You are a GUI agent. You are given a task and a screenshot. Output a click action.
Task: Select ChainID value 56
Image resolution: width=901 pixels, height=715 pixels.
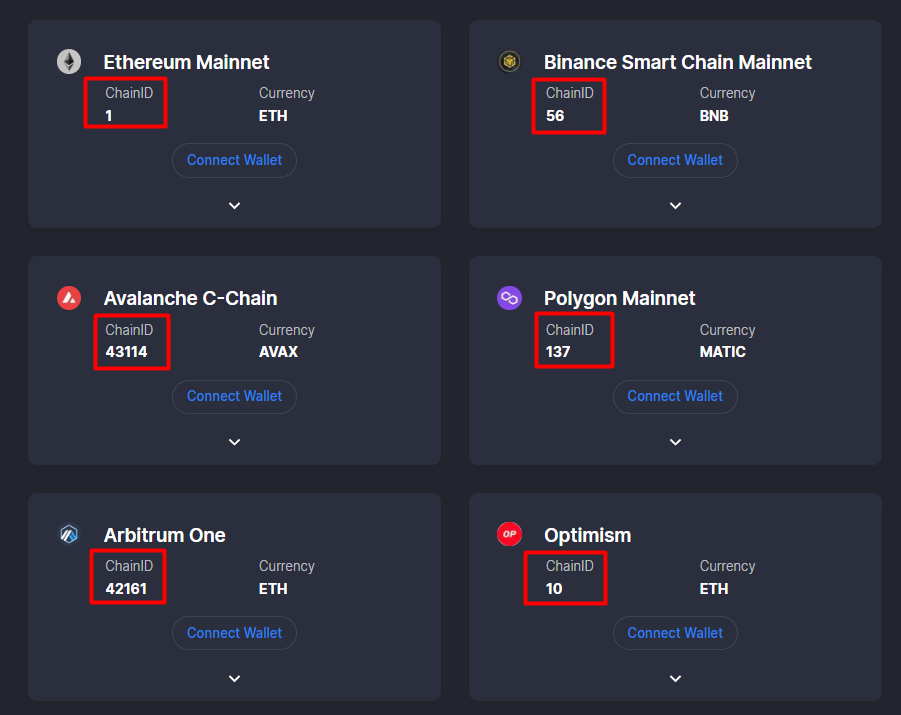555,116
